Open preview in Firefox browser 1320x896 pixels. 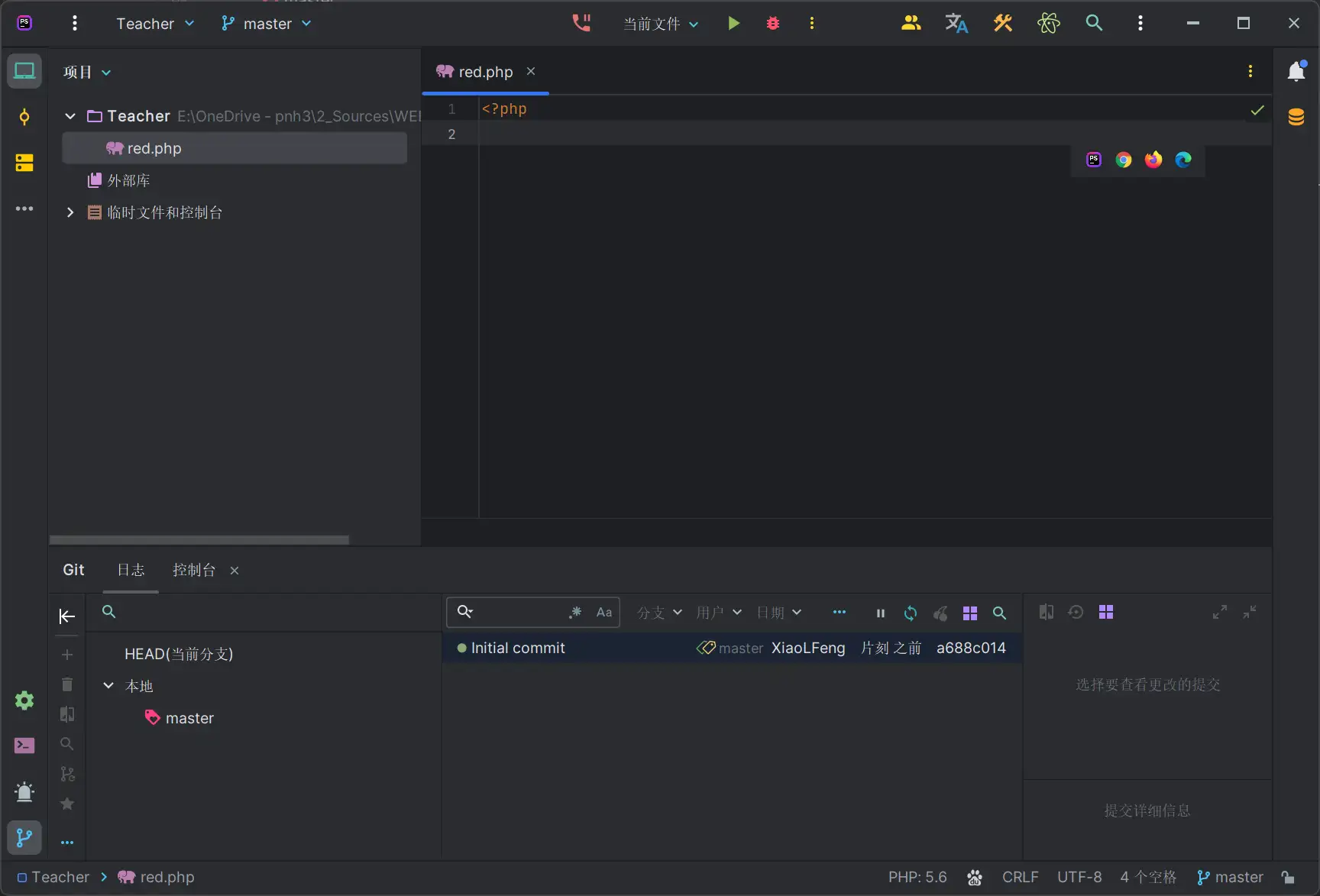coord(1153,160)
